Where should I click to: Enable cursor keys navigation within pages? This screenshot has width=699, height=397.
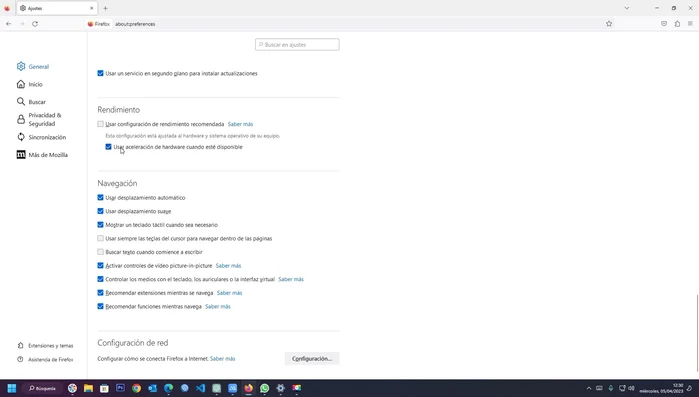pyautogui.click(x=100, y=238)
